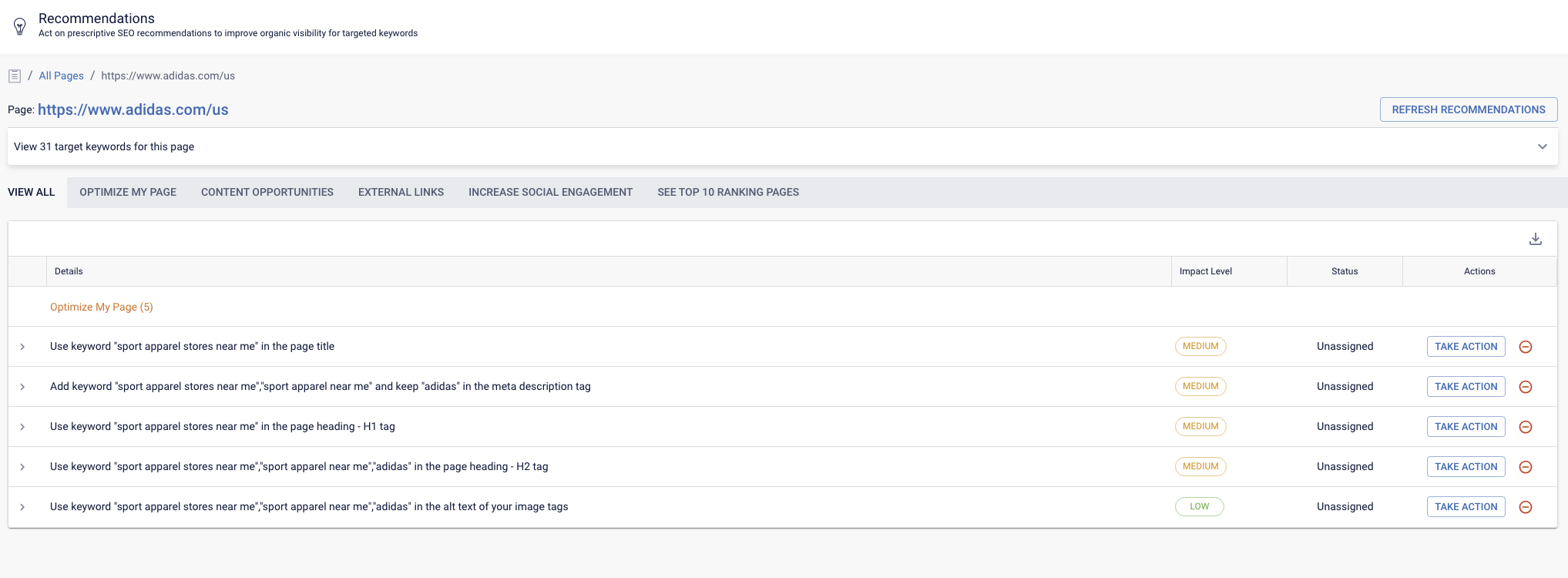
Task: Expand the H1 tag recommendation row
Action: tap(22, 427)
